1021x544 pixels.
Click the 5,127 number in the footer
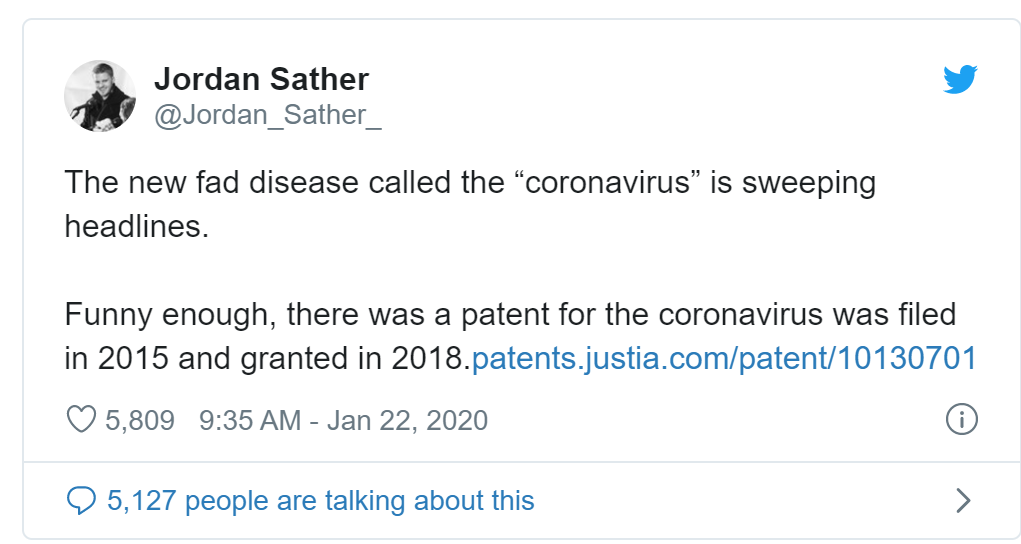tap(142, 500)
